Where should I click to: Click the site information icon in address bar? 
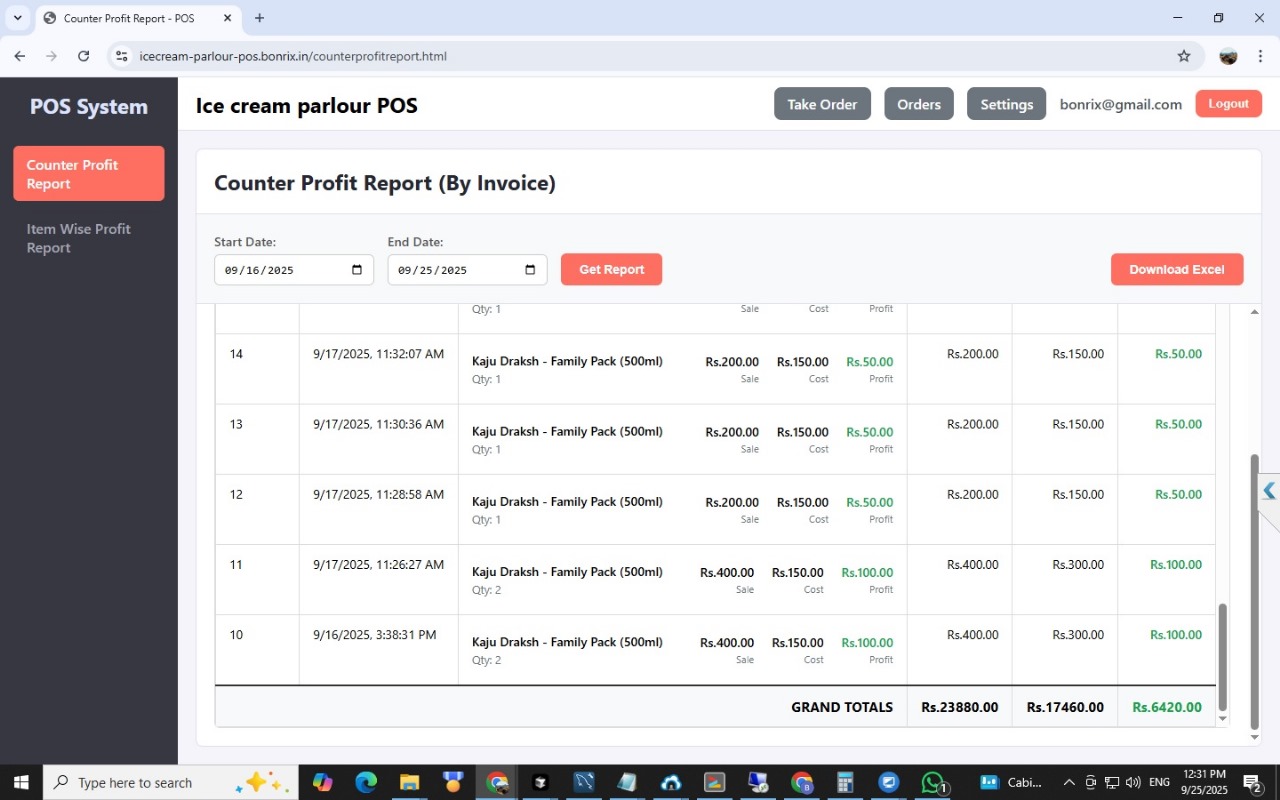121,56
